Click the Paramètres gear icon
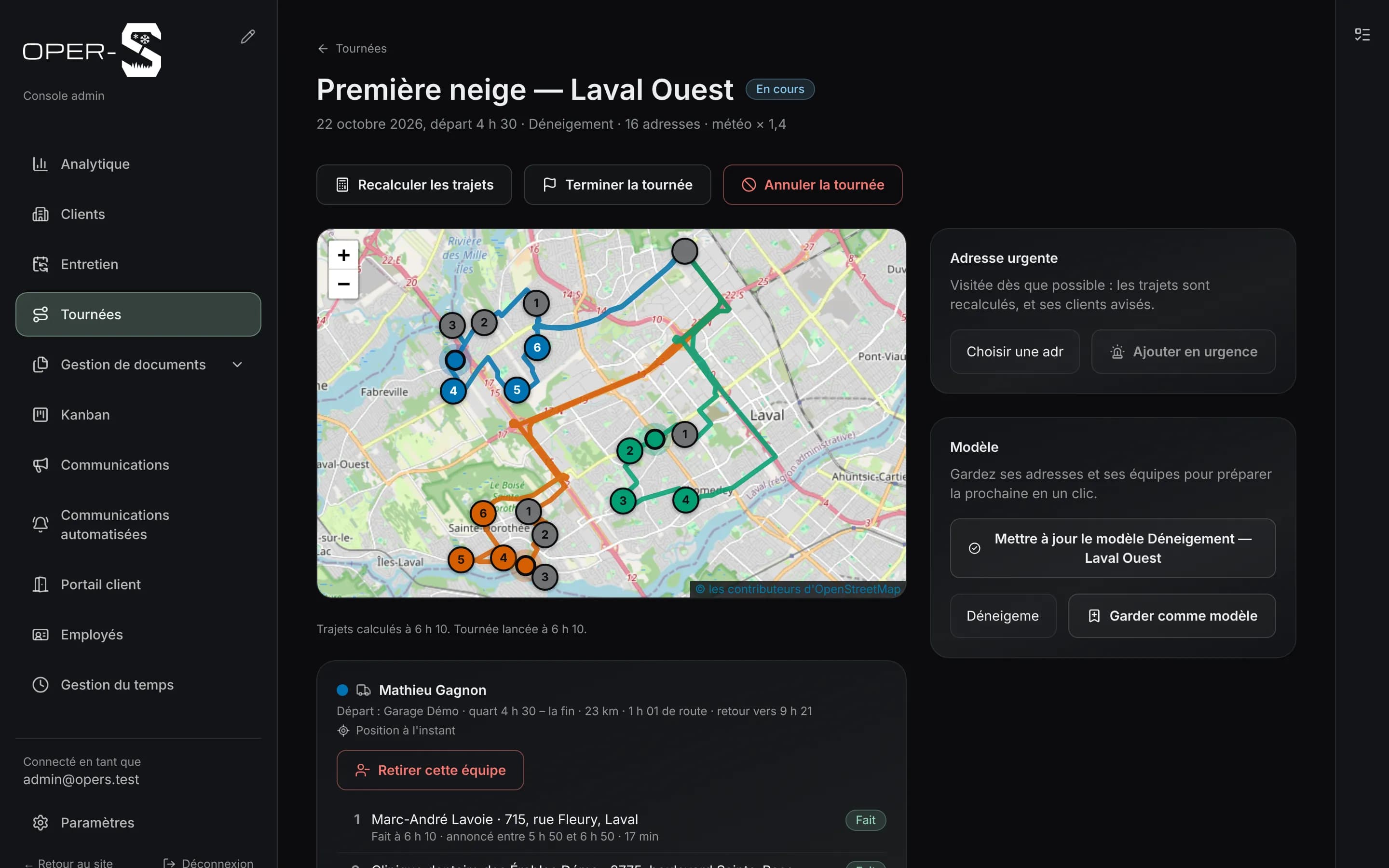 click(x=40, y=823)
